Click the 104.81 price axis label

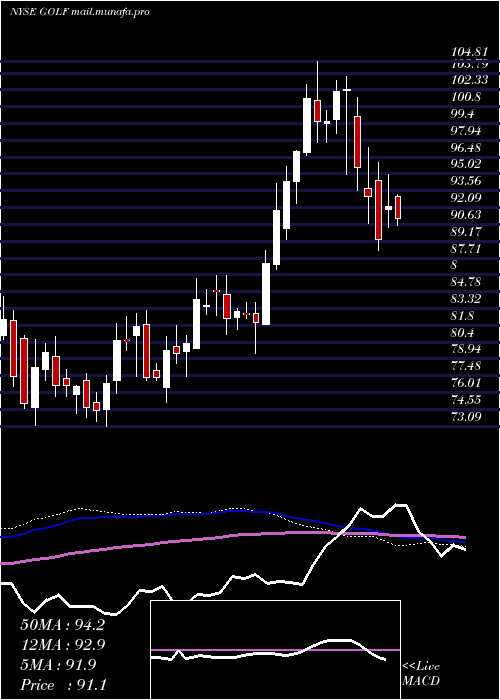point(469,53)
